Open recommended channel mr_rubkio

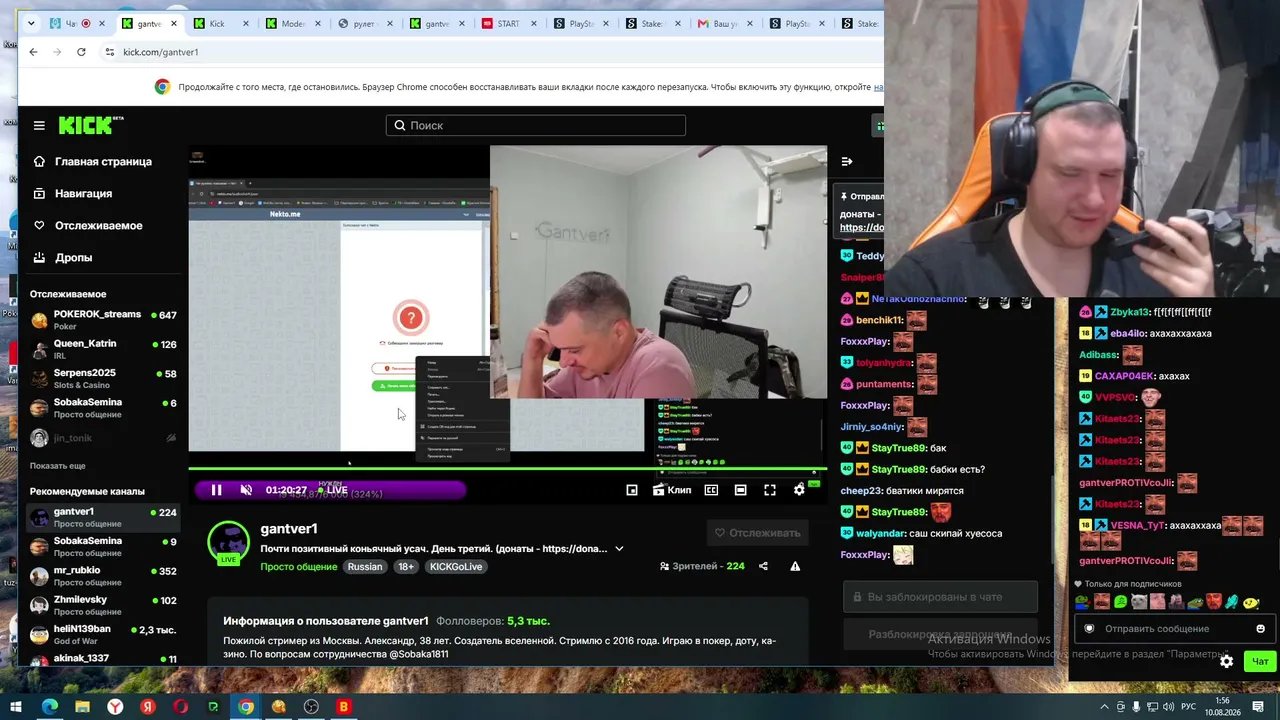point(103,576)
